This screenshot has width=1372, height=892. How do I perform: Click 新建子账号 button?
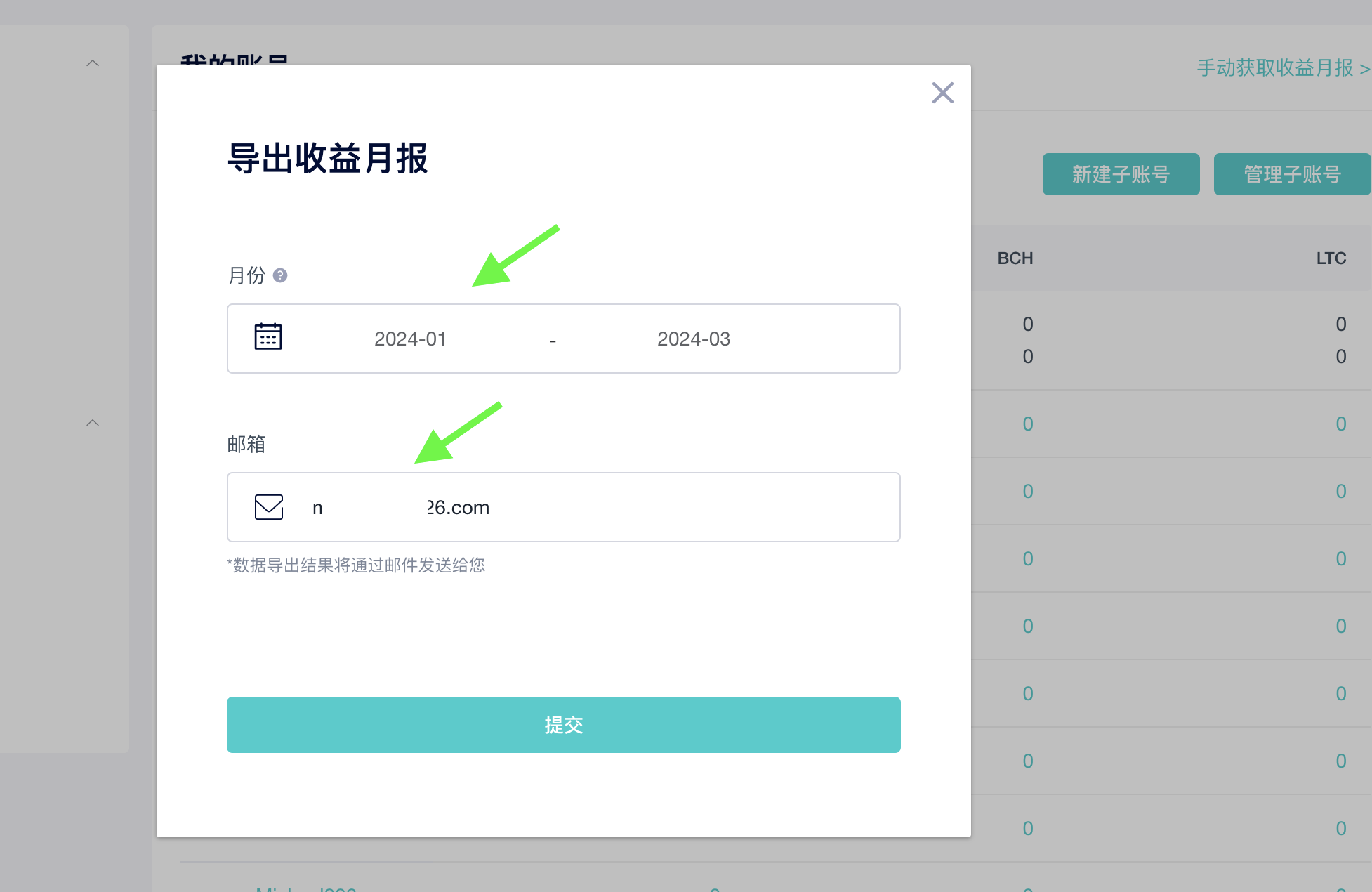(1121, 174)
